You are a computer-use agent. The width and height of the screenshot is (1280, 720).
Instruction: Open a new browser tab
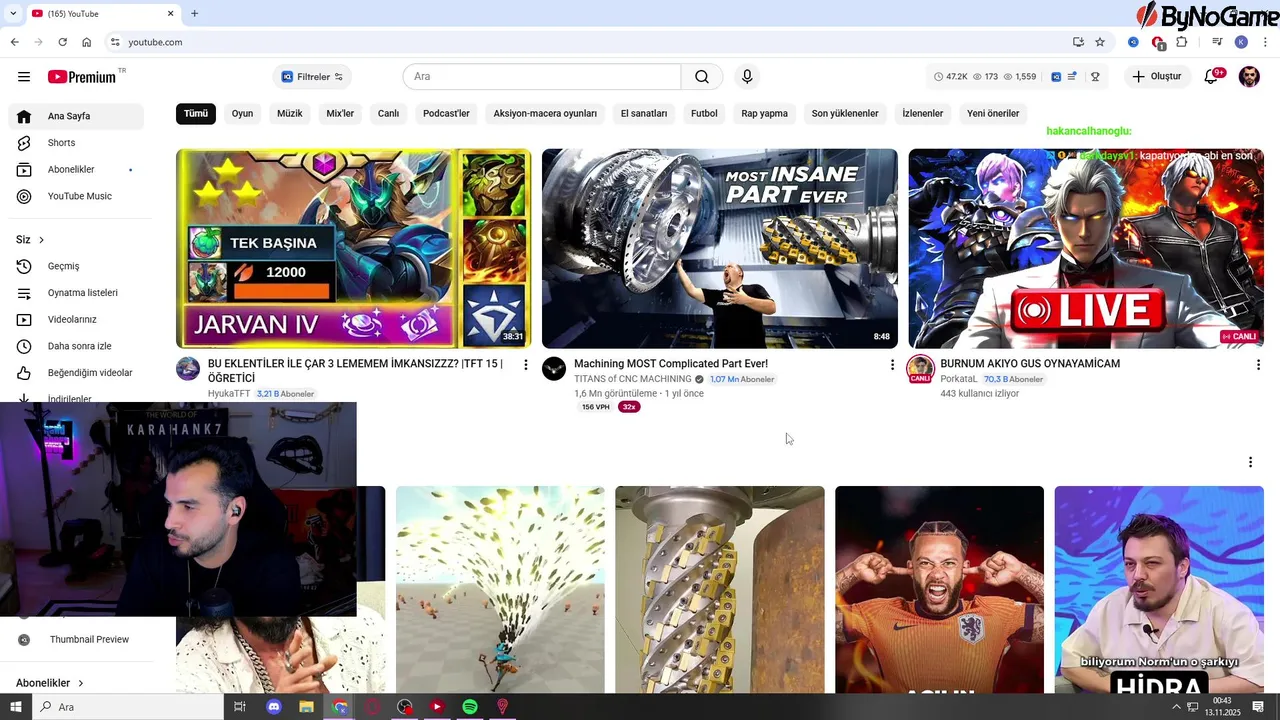tap(194, 13)
